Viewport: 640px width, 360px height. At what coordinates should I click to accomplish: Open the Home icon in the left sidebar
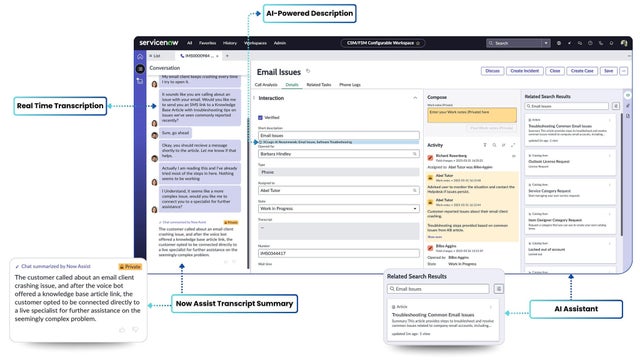(140, 57)
